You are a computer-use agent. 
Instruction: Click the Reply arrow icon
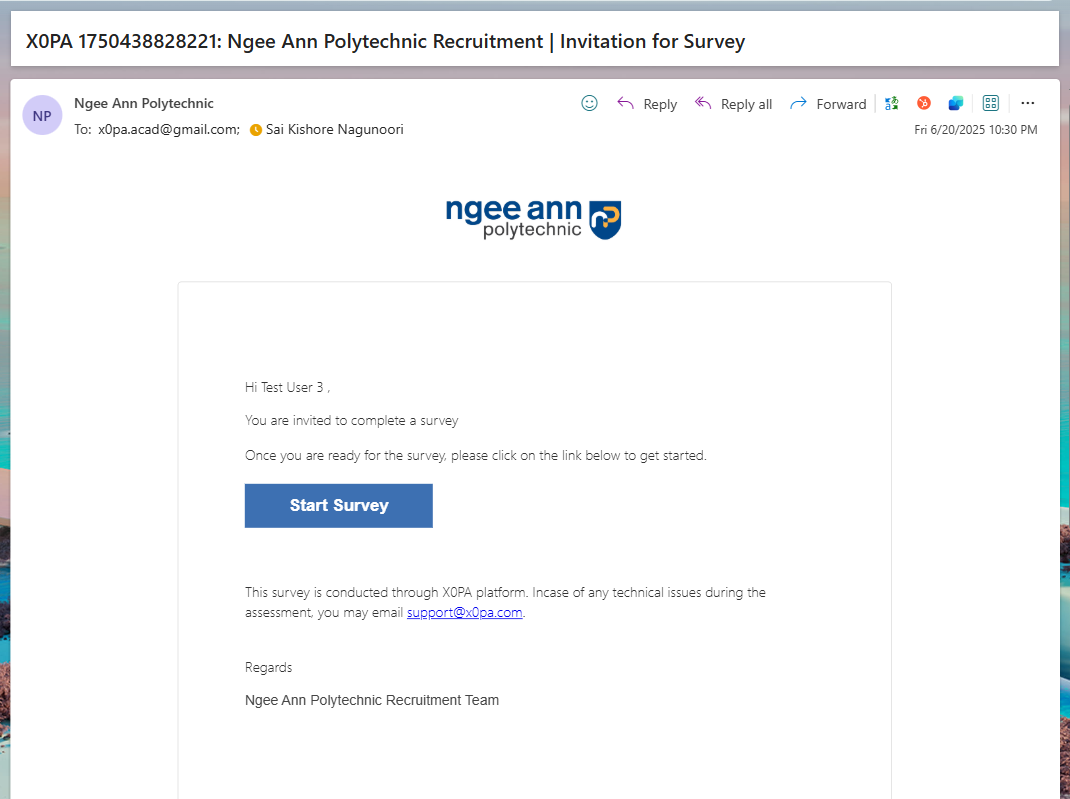626,103
